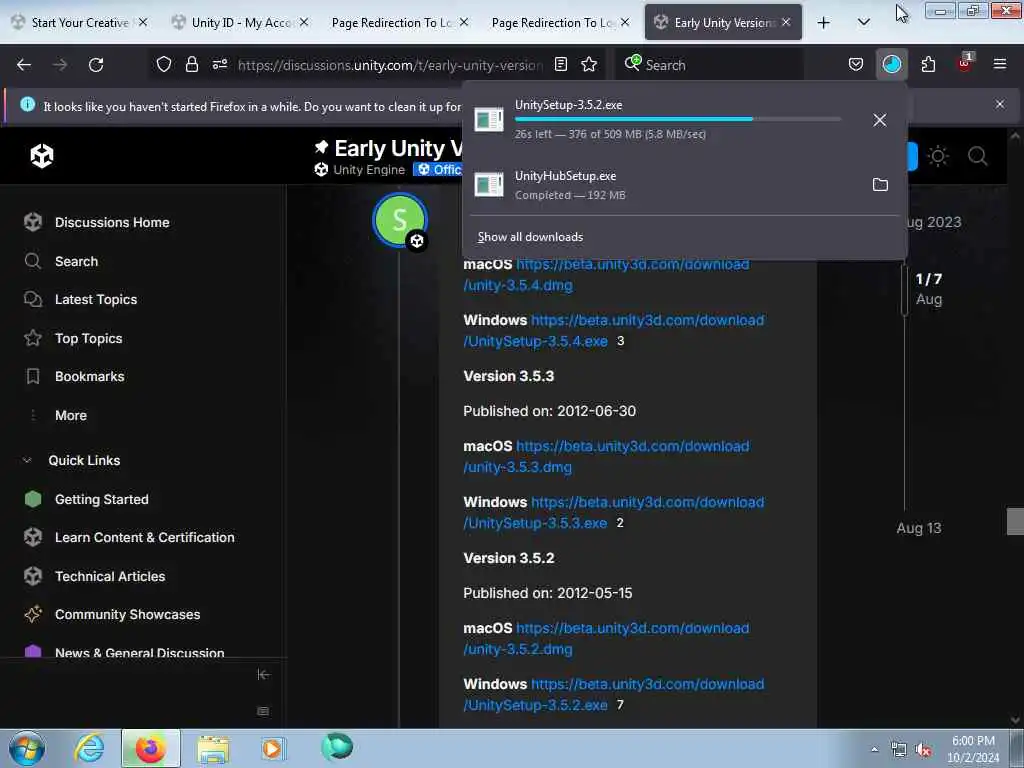Click the download progress bar for UnitySetup-3.5.2.exe
The height and width of the screenshot is (768, 1024).
(678, 119)
